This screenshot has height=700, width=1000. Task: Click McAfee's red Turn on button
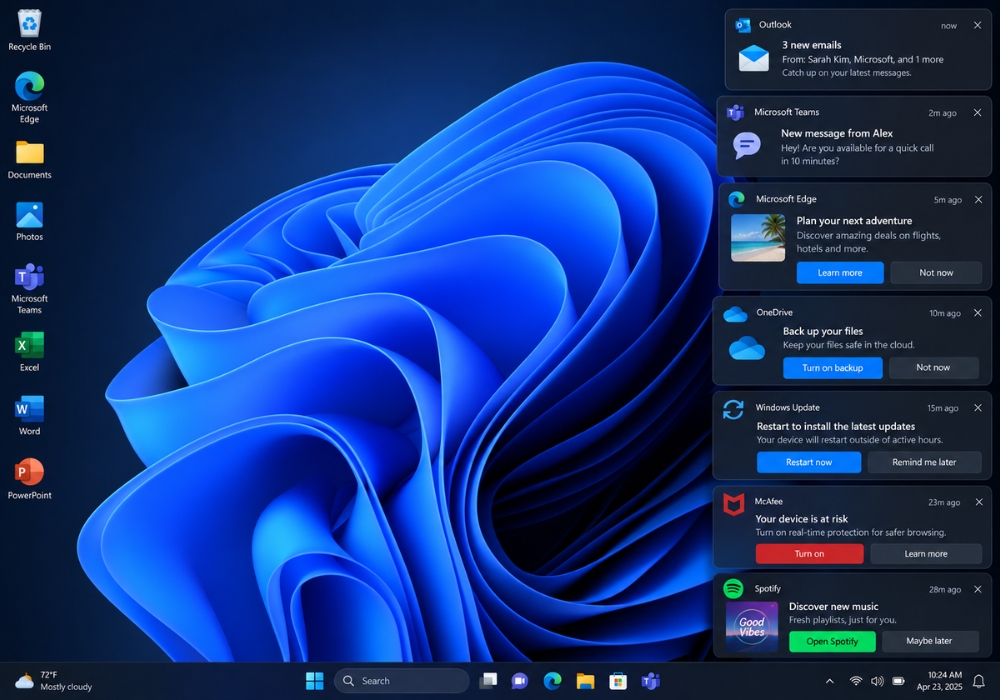[x=809, y=553]
